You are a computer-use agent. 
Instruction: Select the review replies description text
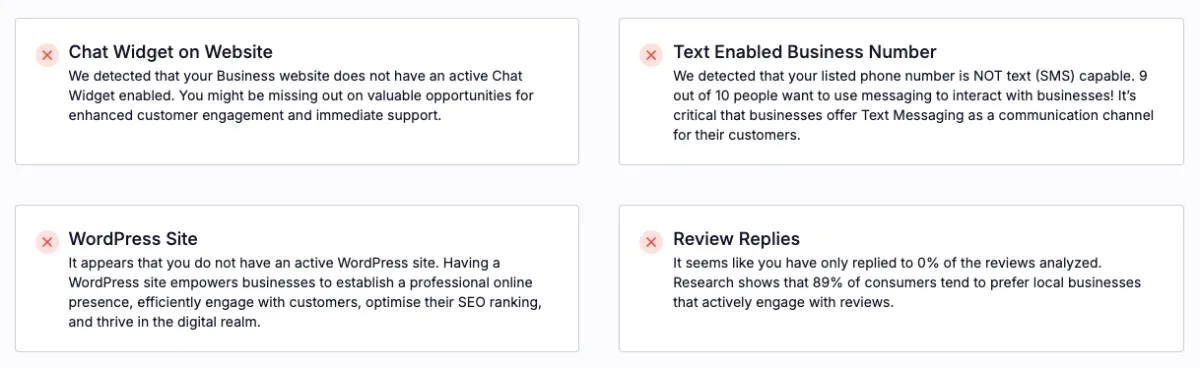tap(907, 283)
